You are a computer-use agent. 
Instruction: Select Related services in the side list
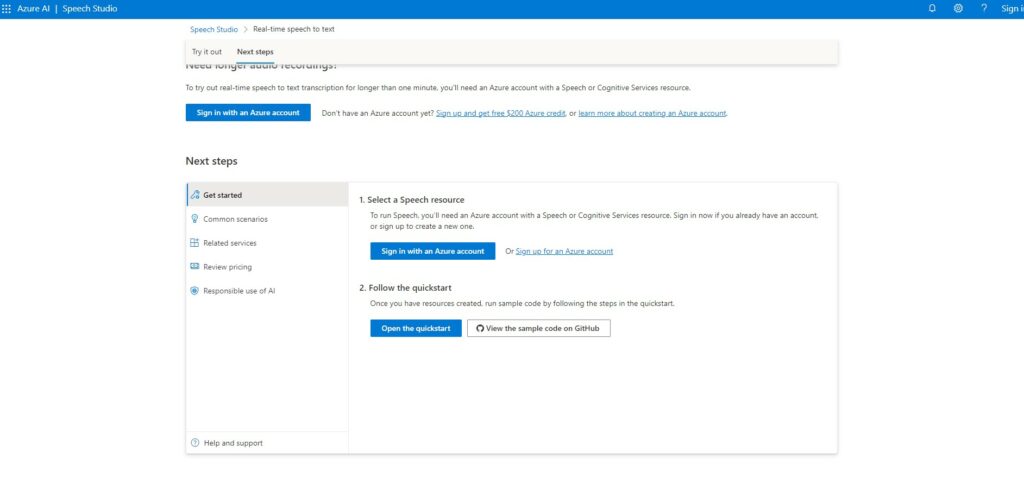(x=267, y=242)
